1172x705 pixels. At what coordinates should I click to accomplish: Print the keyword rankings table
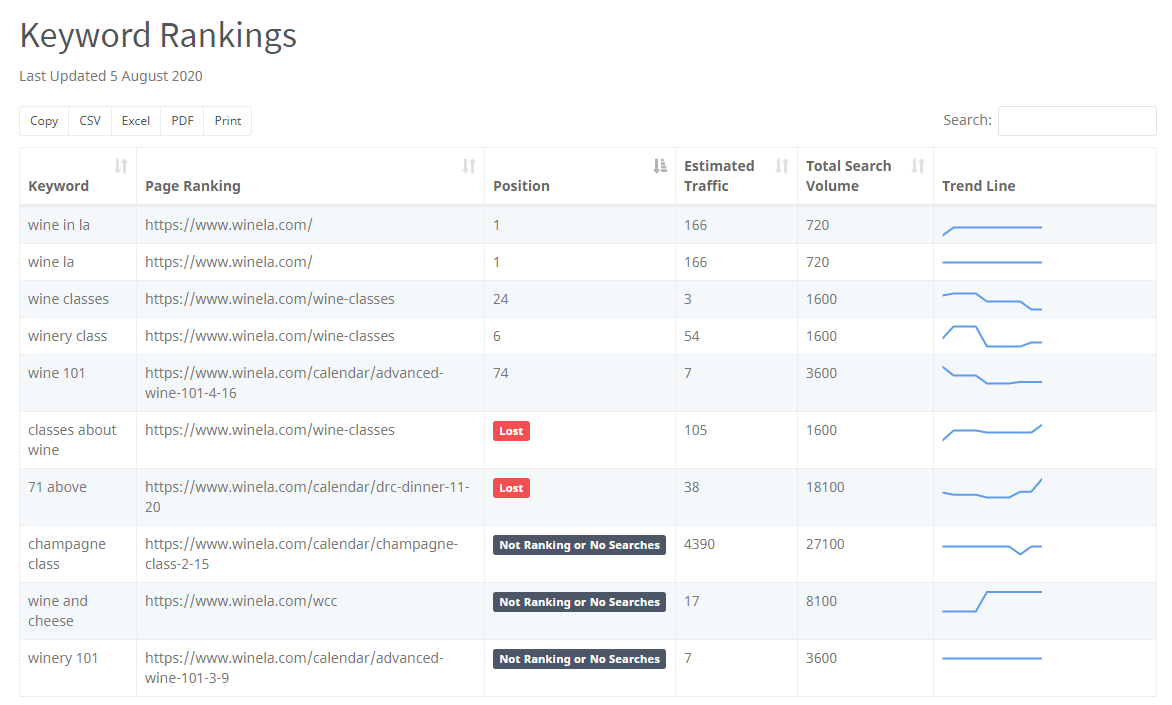228,121
